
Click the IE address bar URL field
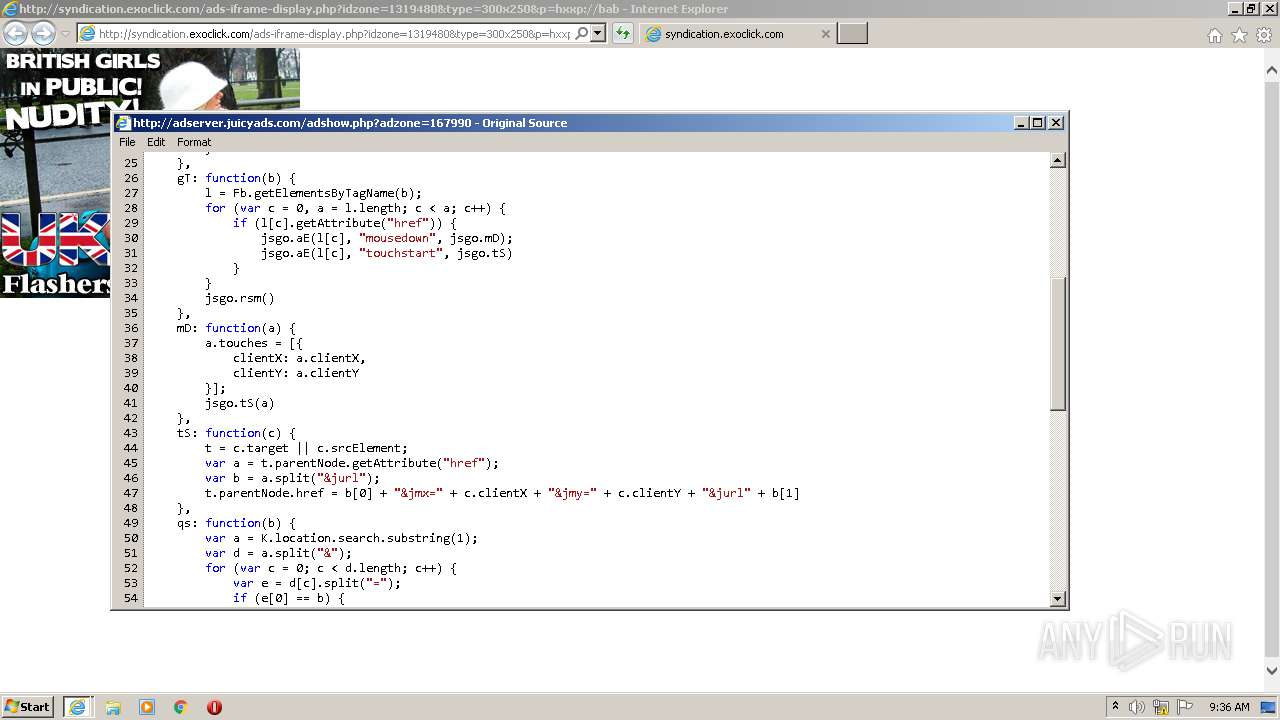(x=335, y=33)
